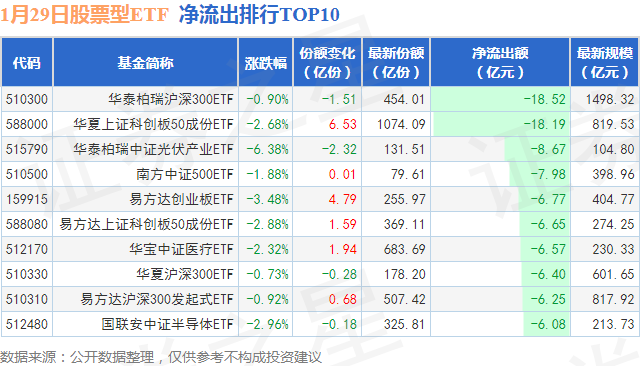Click the 基金简称 column header
640x366 pixels.
click(145, 62)
